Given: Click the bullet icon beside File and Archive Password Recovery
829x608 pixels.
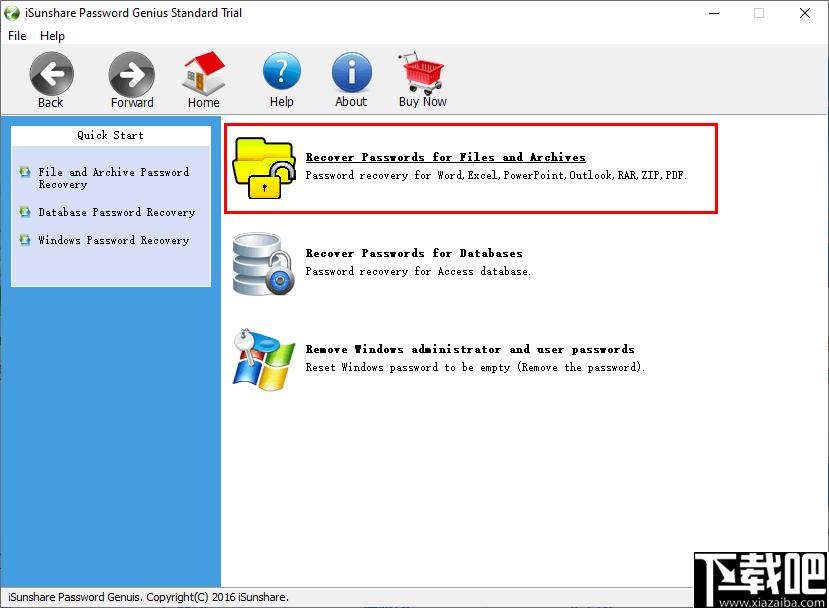Looking at the screenshot, I should tap(25, 172).
